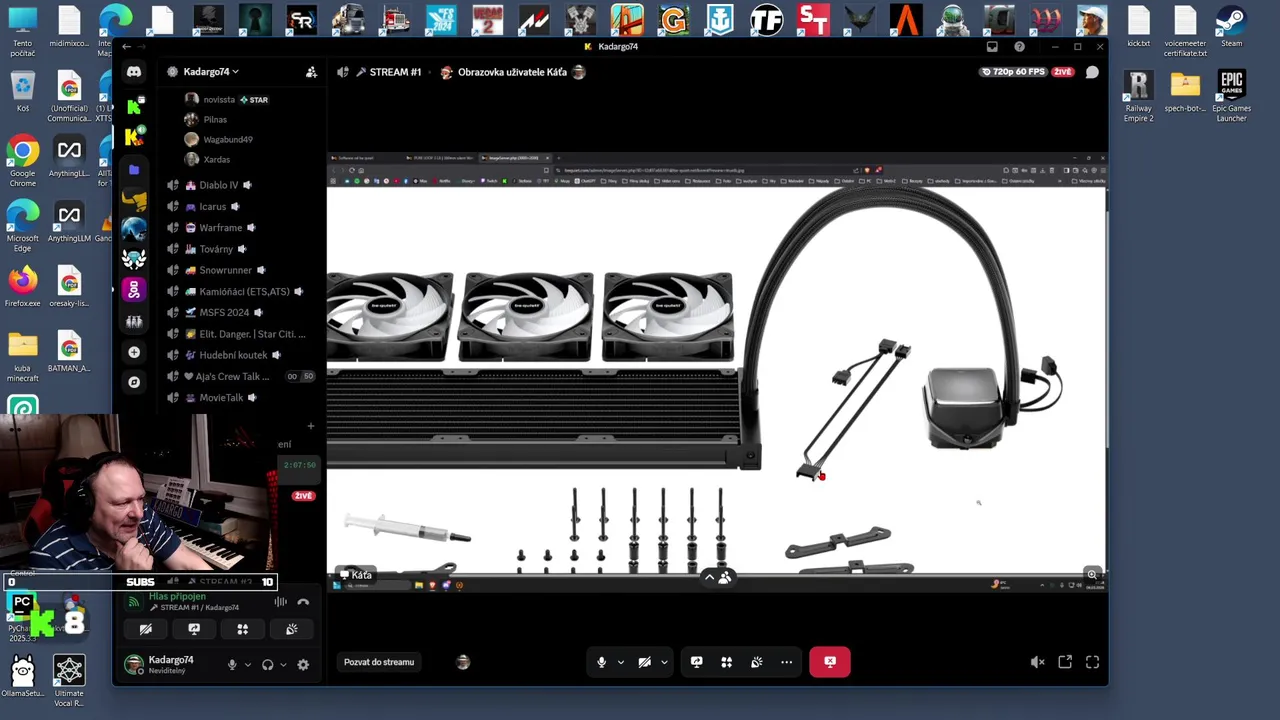
Task: Show stream chat bubble icon
Action: pos(1092,72)
